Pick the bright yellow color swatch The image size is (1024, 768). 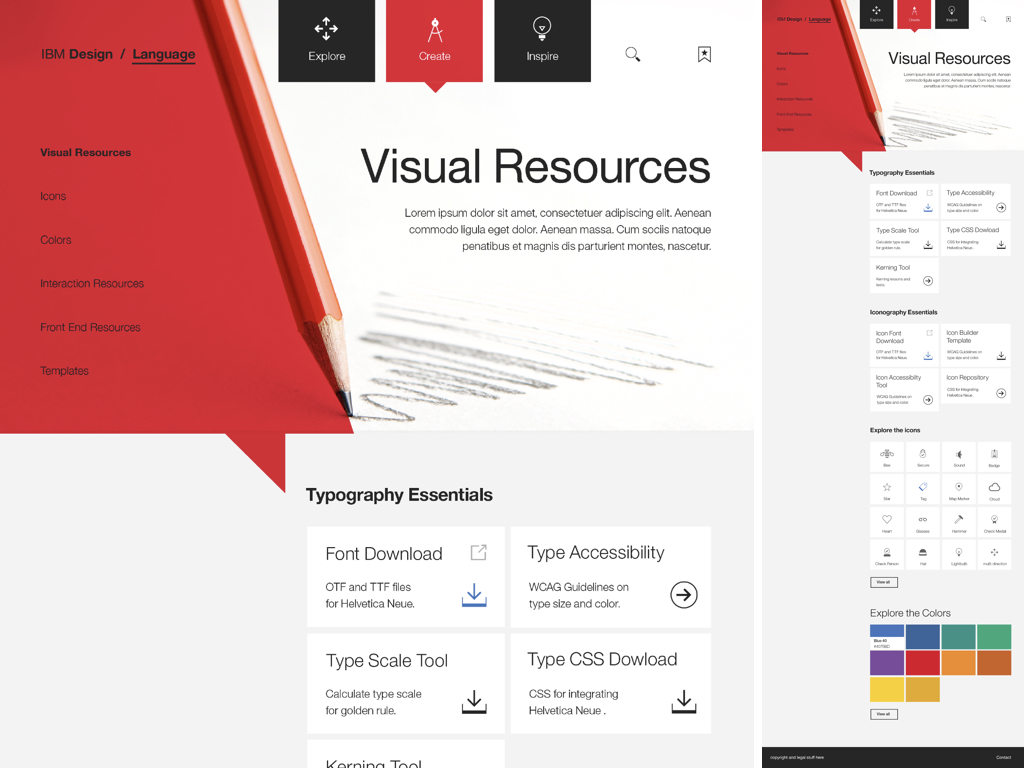tap(887, 690)
